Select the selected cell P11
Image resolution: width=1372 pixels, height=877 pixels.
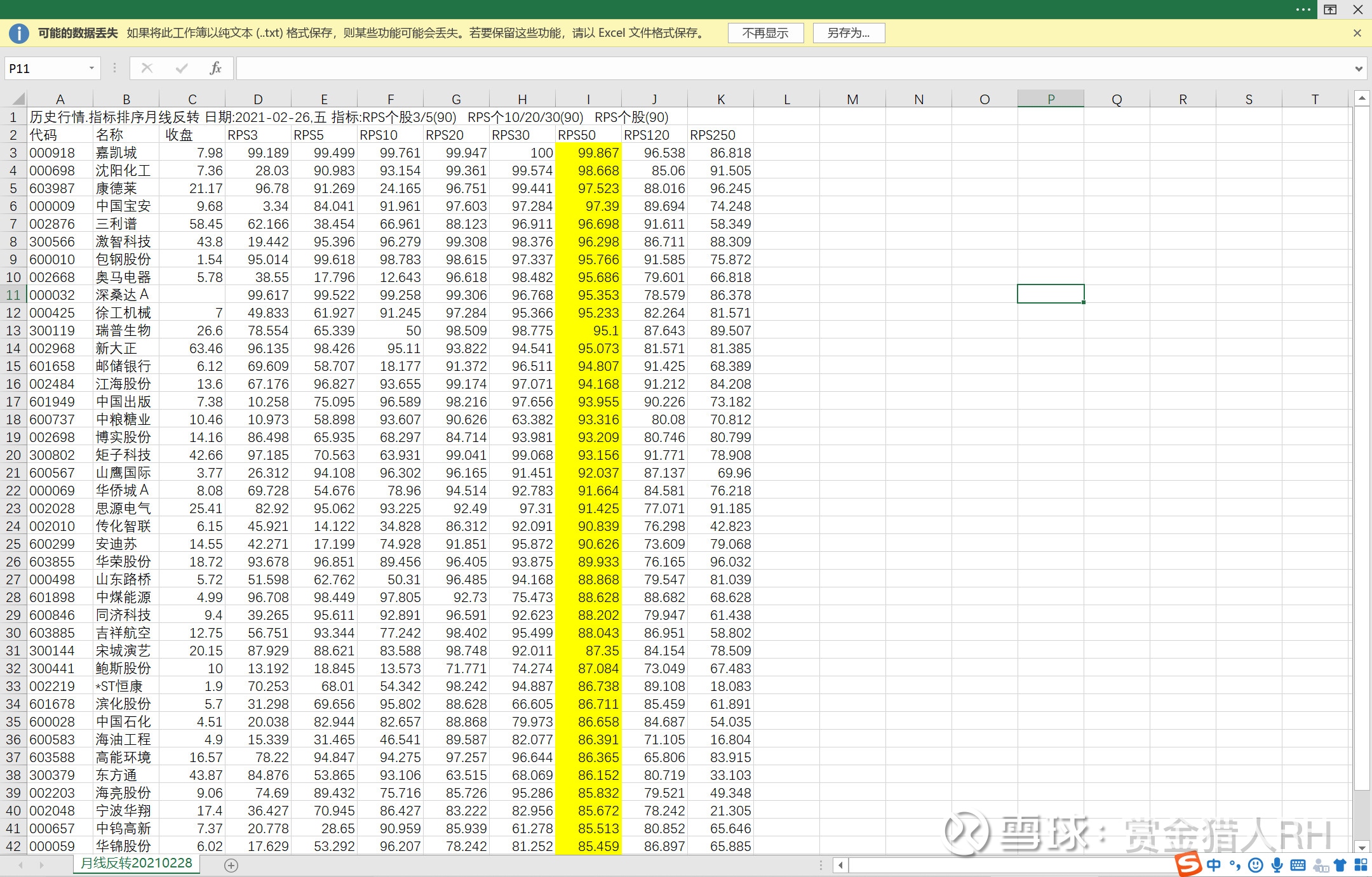tap(1051, 294)
